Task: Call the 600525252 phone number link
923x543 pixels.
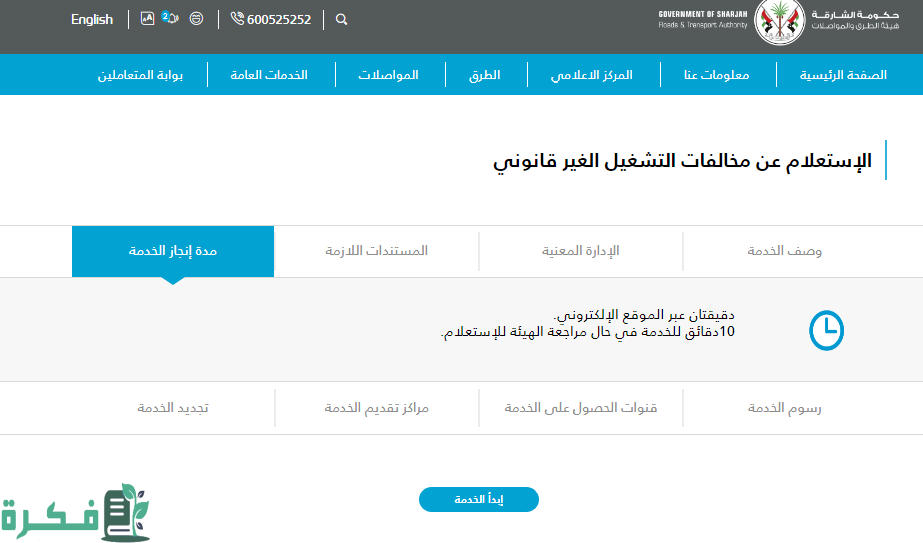Action: (279, 19)
